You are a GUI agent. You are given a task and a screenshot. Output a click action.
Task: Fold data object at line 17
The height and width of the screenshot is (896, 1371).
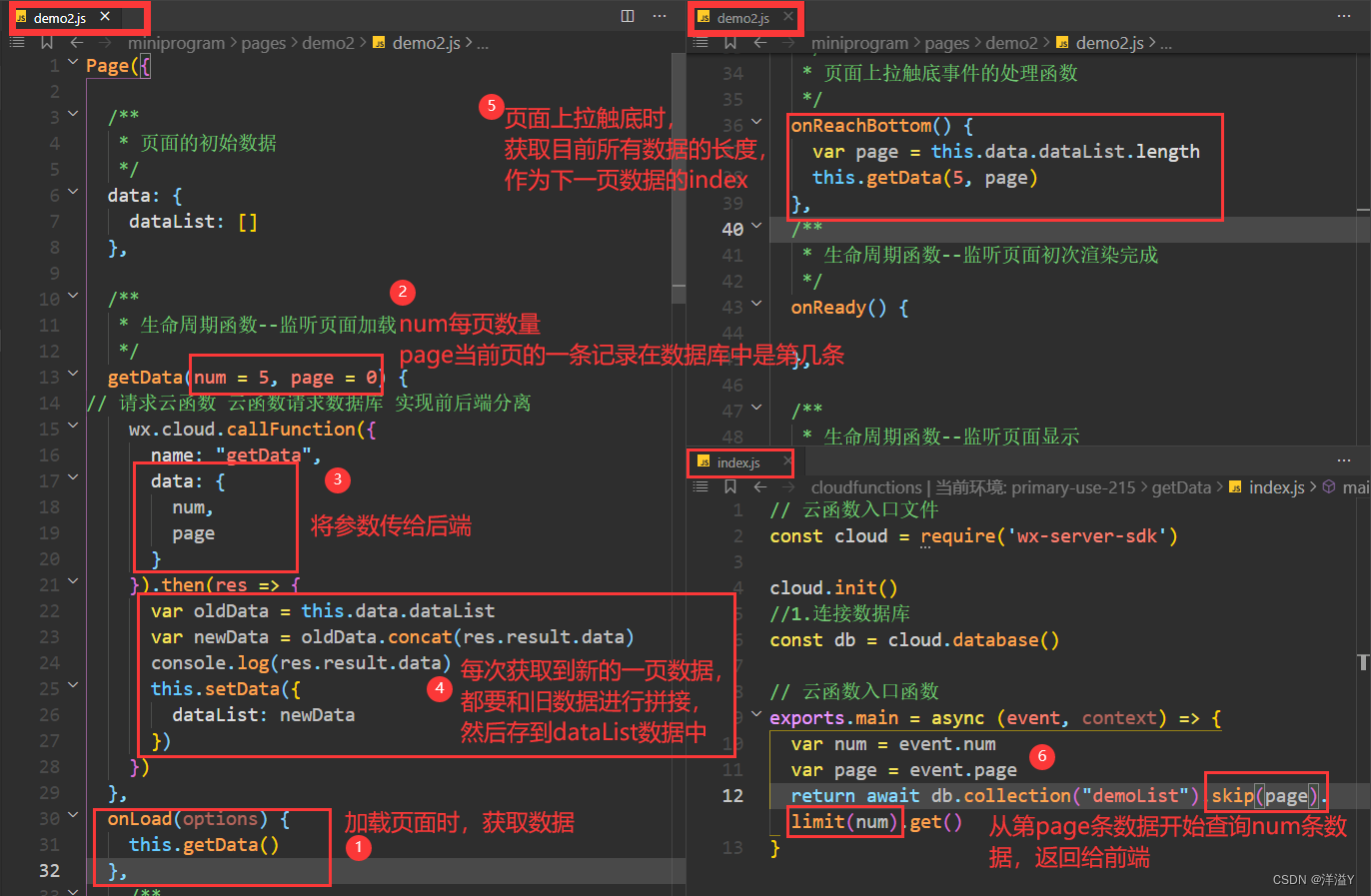coord(73,477)
